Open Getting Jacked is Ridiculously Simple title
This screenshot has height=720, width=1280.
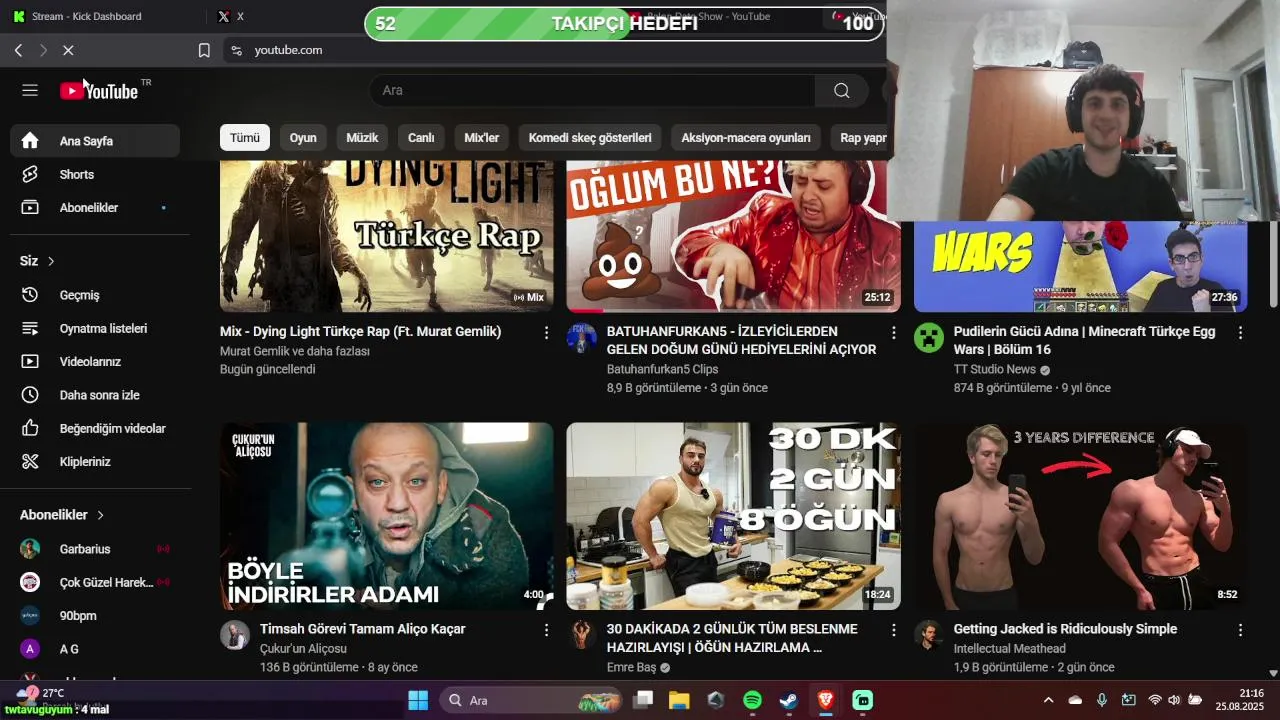click(1065, 629)
